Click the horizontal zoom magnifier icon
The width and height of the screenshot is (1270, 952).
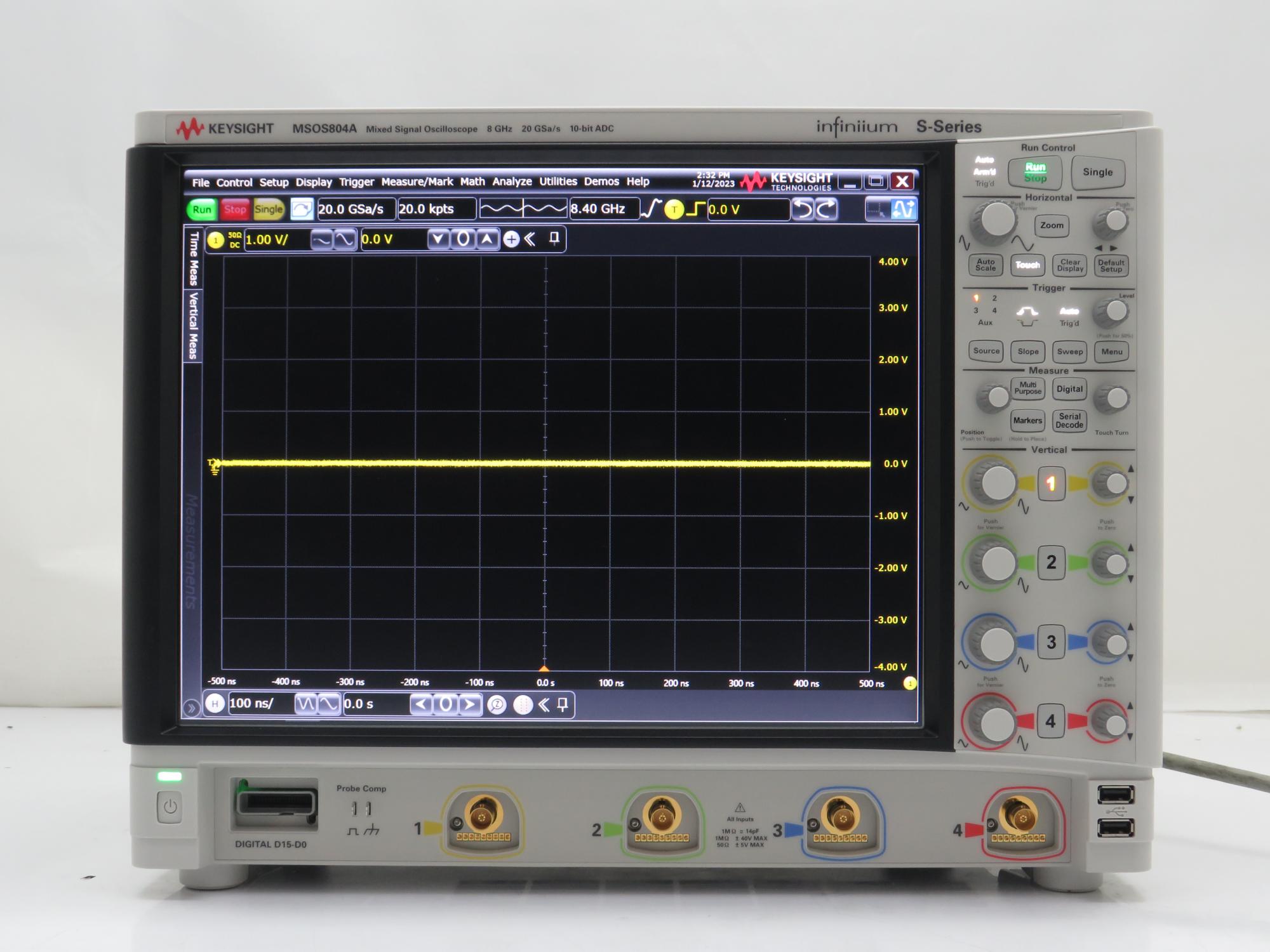(497, 704)
